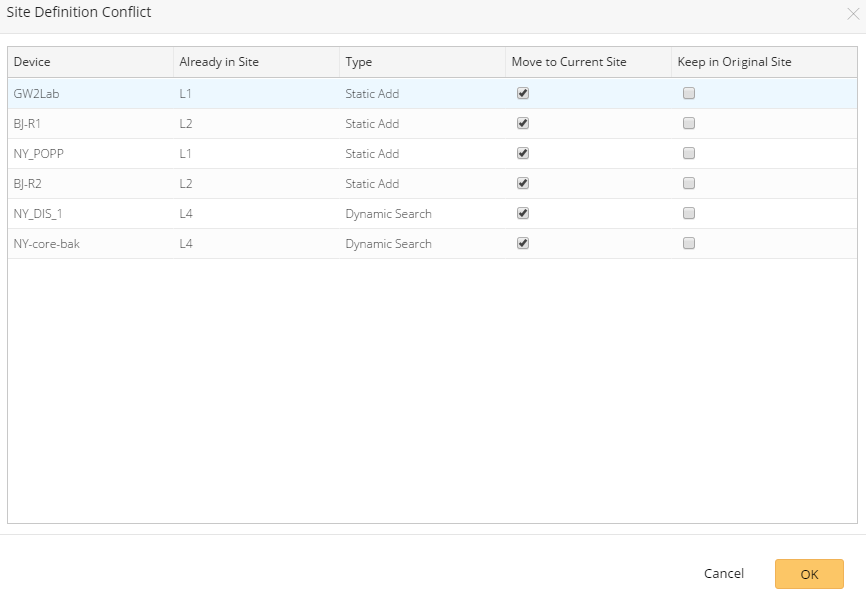Check Keep in Original Site for NY_POPP
Screen dimensions: 866x597
[689, 153]
